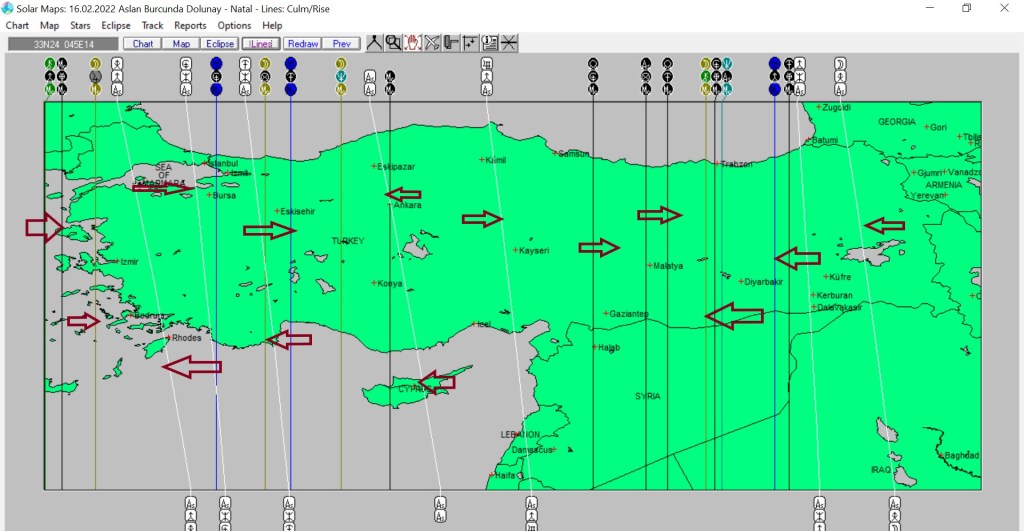Expand the Reports menu
Viewport: 1024px width, 531px height.
pyautogui.click(x=190, y=25)
